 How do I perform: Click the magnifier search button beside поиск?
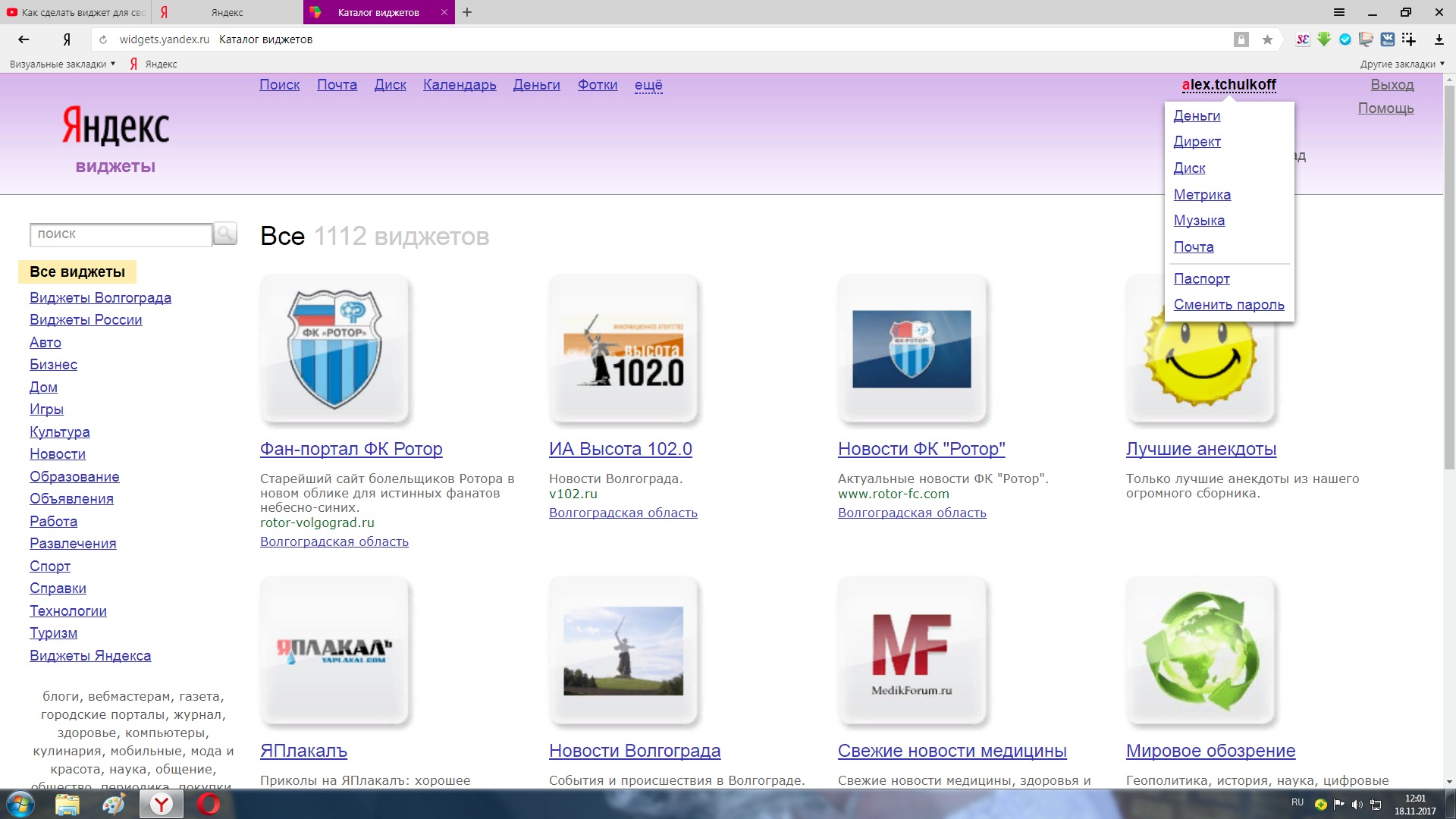225,234
